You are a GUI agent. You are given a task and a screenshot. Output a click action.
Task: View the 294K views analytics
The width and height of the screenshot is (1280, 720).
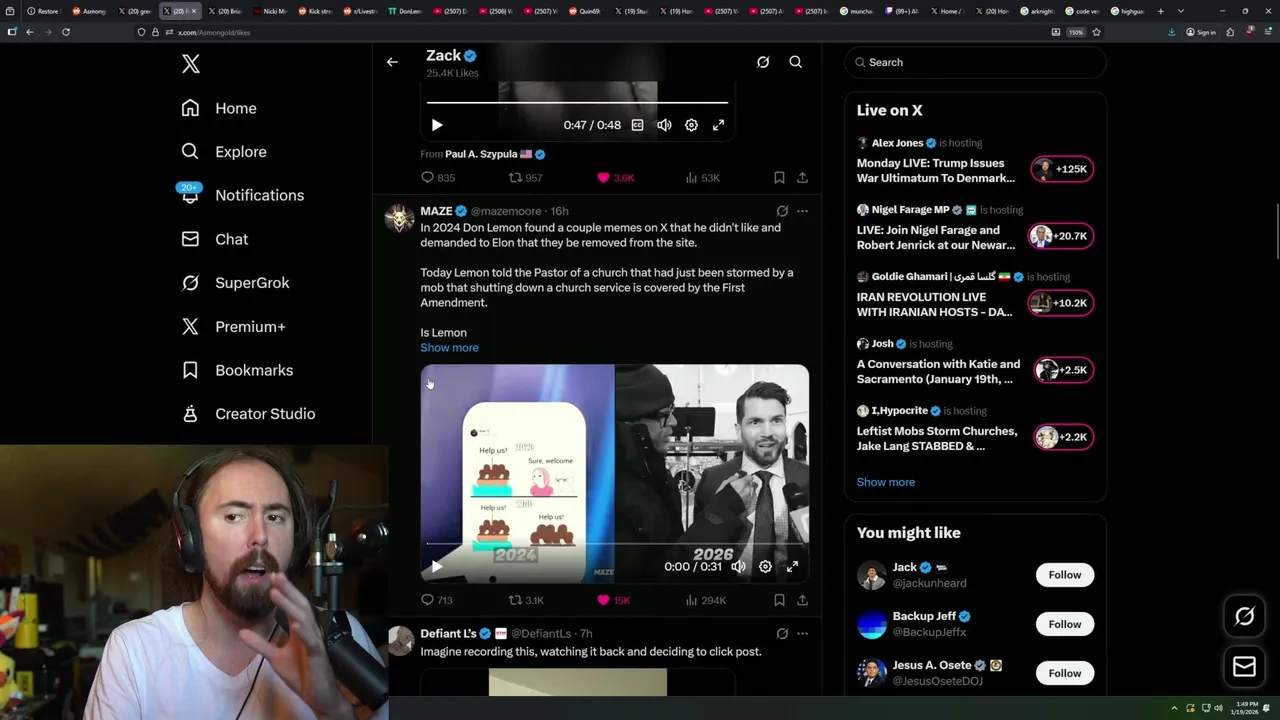coord(705,600)
